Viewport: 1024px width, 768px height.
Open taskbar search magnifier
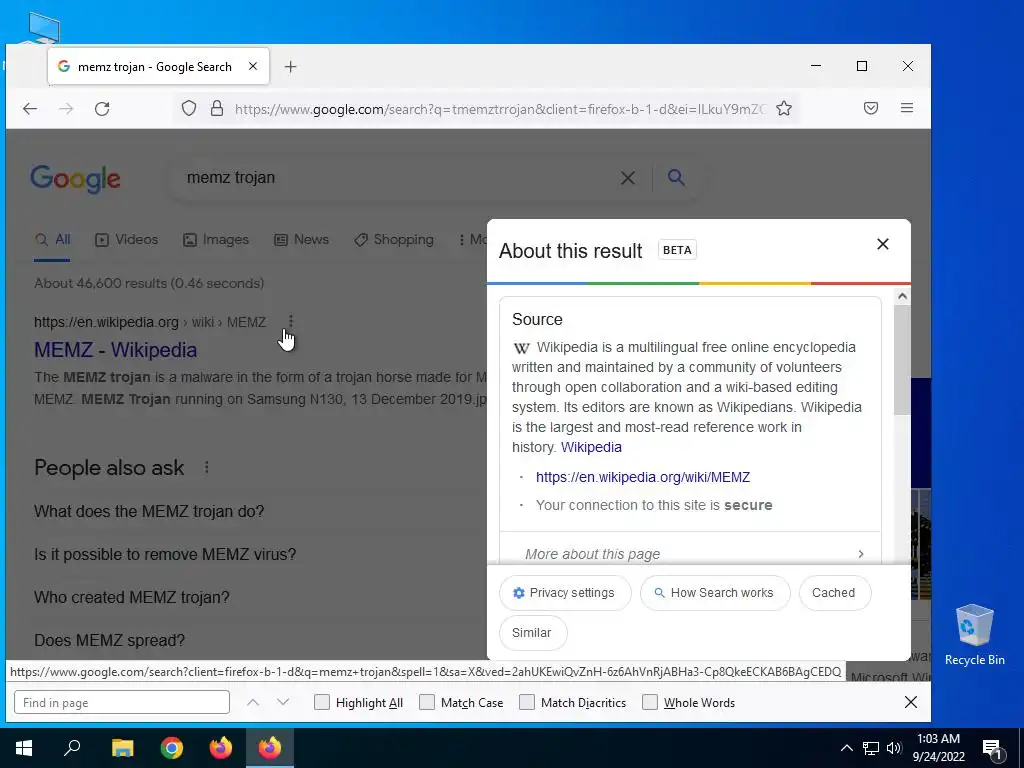click(72, 748)
